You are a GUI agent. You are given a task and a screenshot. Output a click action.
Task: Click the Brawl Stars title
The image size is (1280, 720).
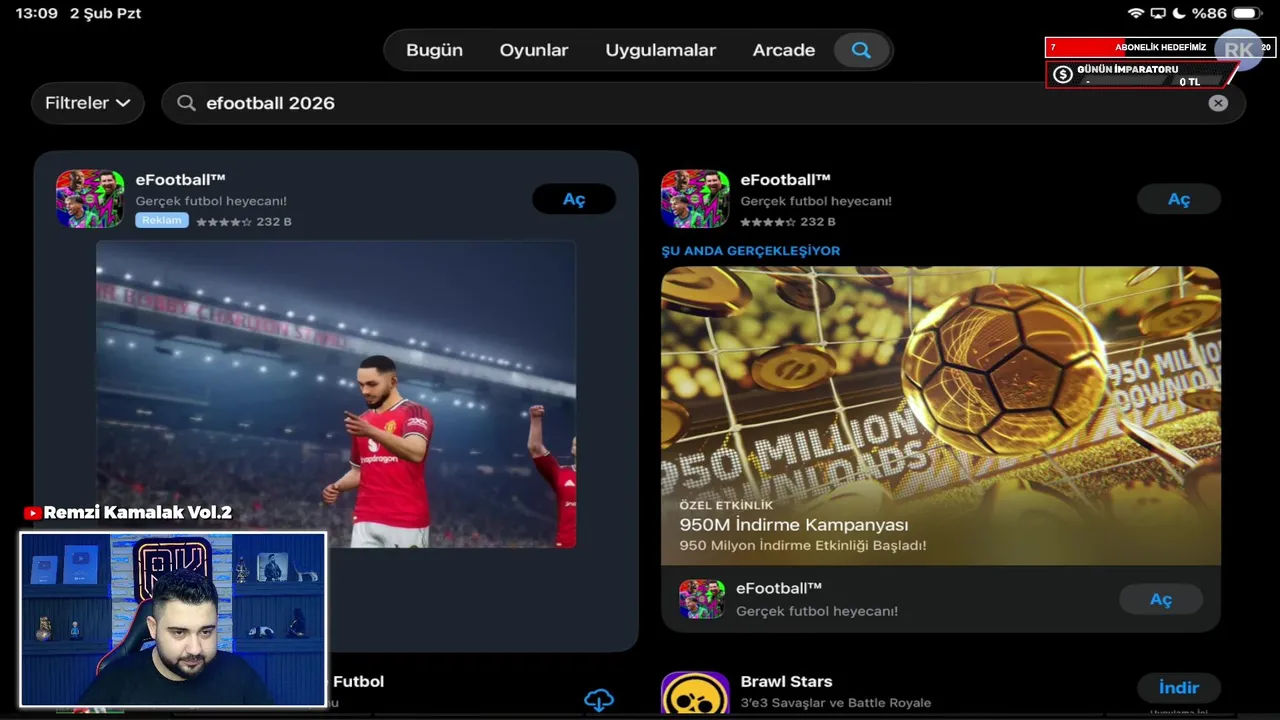786,681
